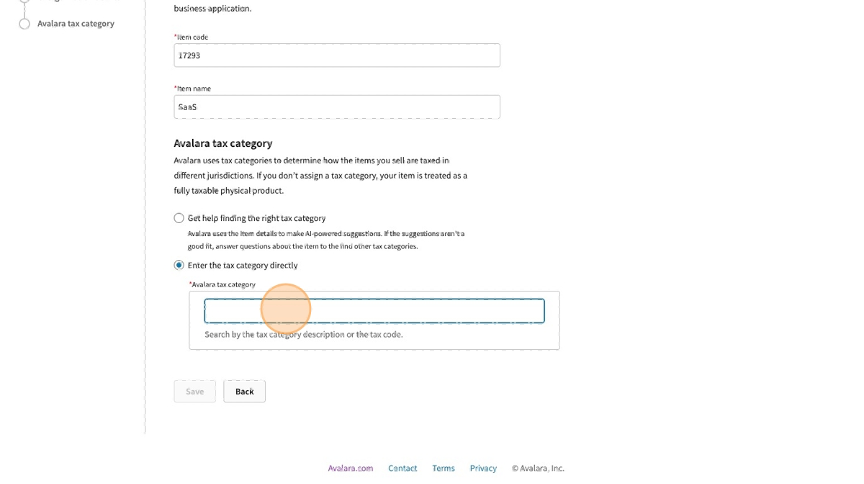Click the Item name field label

(x=192, y=88)
